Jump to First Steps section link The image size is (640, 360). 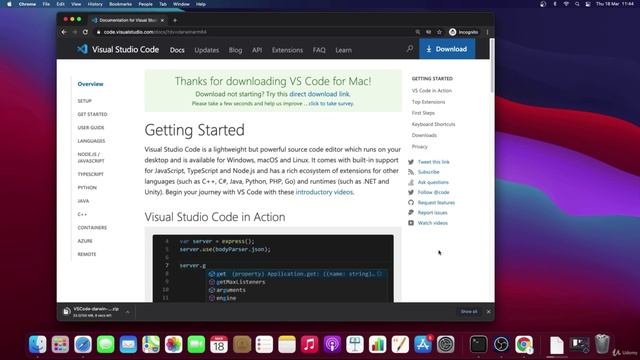click(423, 113)
